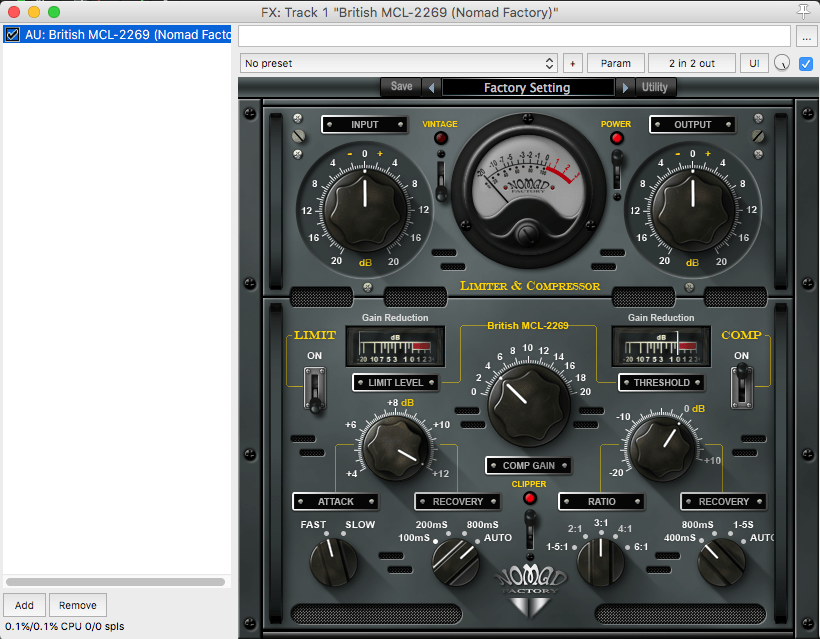The height and width of the screenshot is (639, 820).
Task: Click the wet/dry mix knob icon
Action: [782, 63]
